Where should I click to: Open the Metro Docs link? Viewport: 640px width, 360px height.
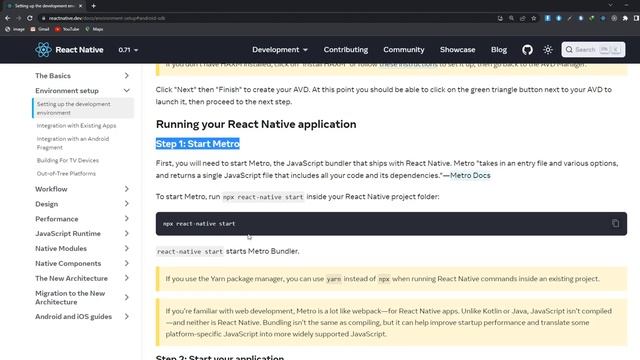470,176
